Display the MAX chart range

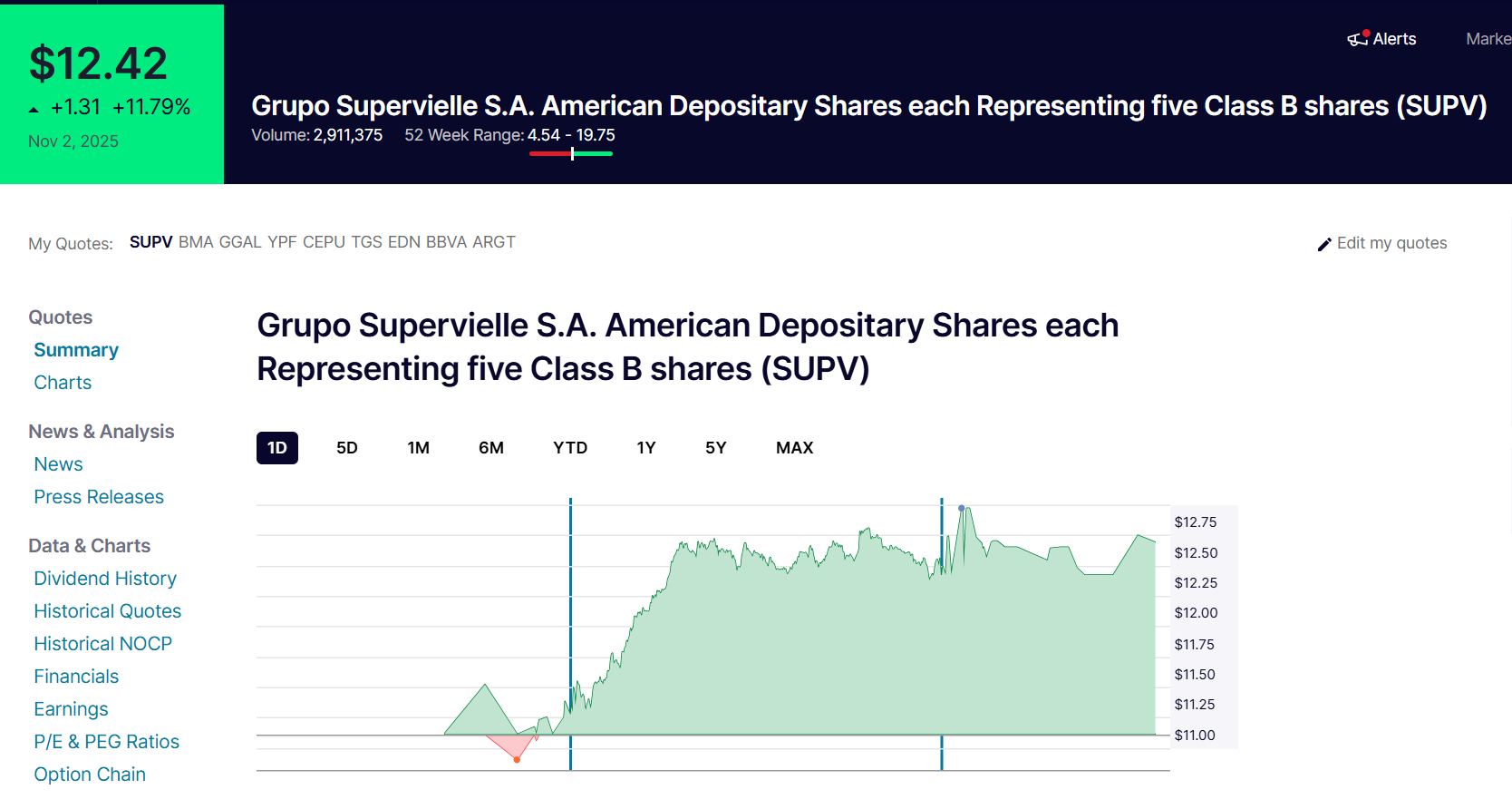coord(794,448)
